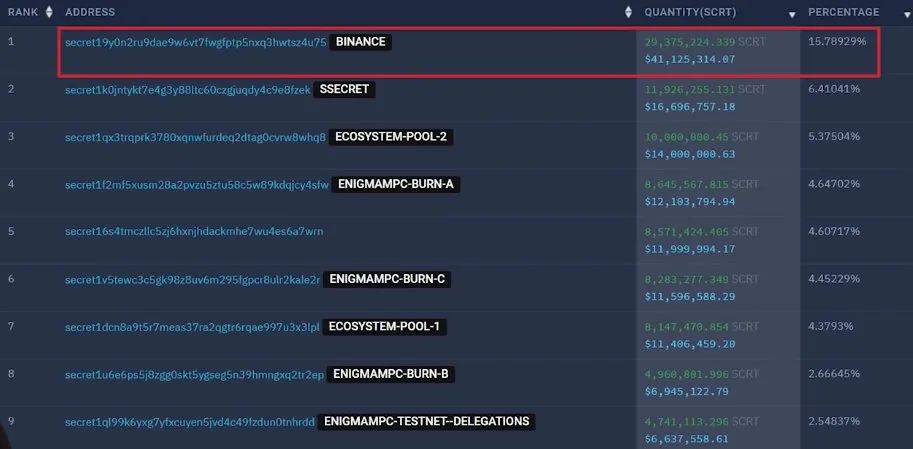Click the ECOSYSTEM-POOL-2 tag

(392, 137)
